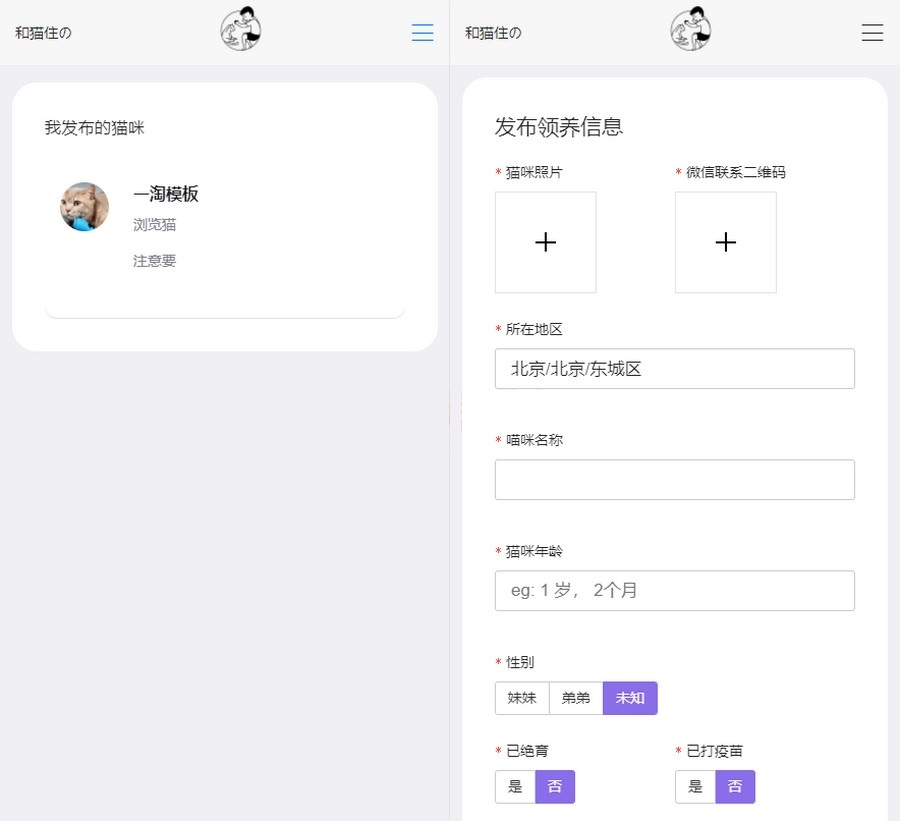Click the 已绝育 label
The height and width of the screenshot is (821, 900).
pyautogui.click(x=527, y=751)
